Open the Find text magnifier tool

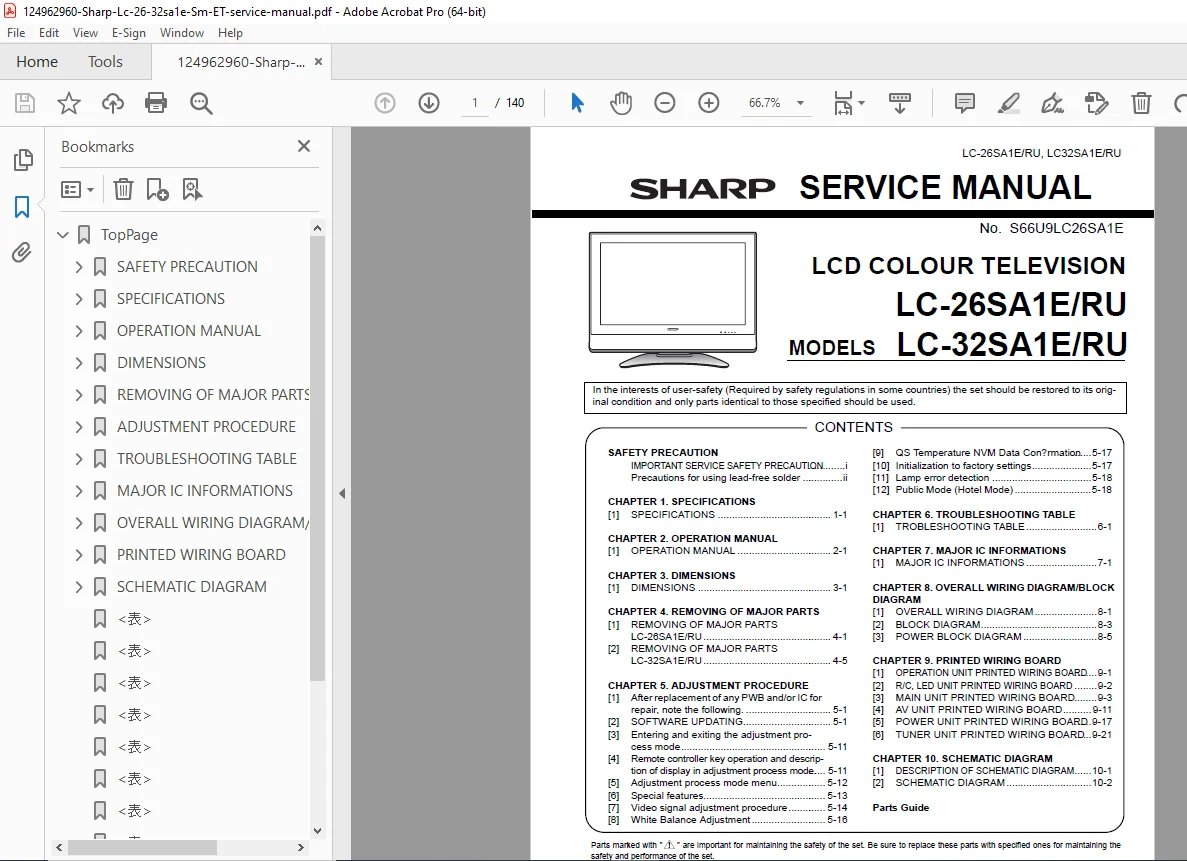[x=201, y=103]
